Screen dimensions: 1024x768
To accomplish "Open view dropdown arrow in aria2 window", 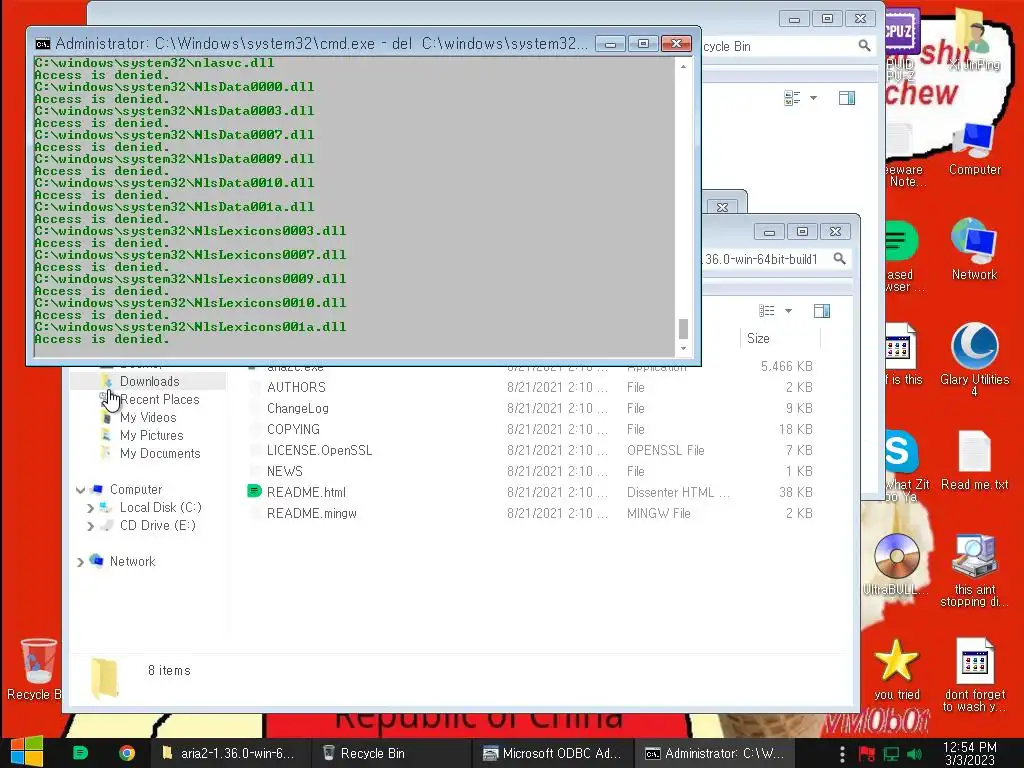I will [x=788, y=311].
